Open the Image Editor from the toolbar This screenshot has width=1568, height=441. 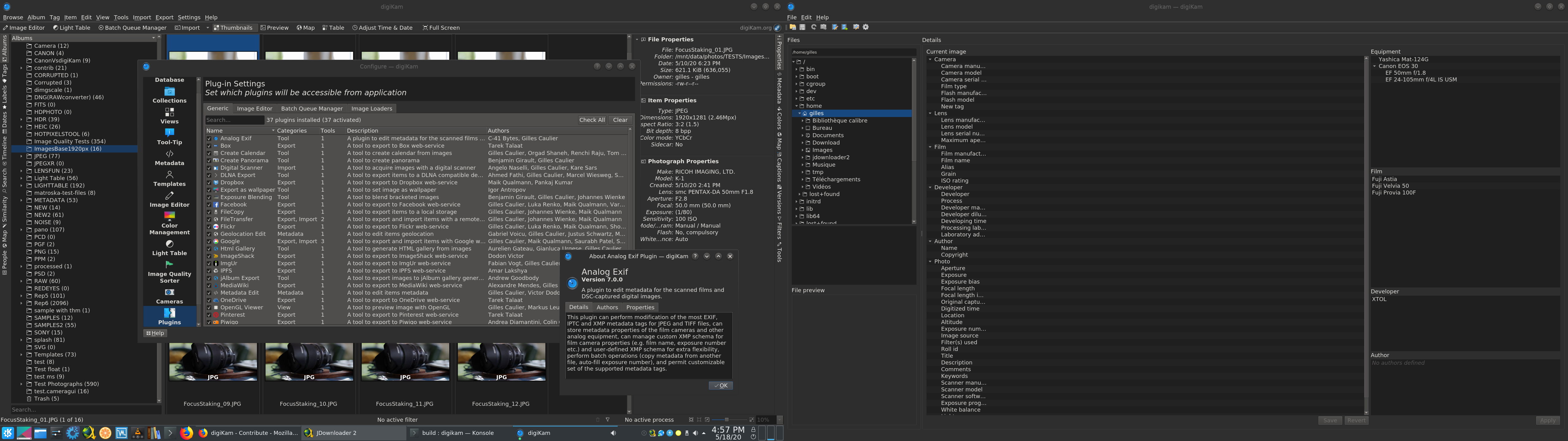pos(24,28)
